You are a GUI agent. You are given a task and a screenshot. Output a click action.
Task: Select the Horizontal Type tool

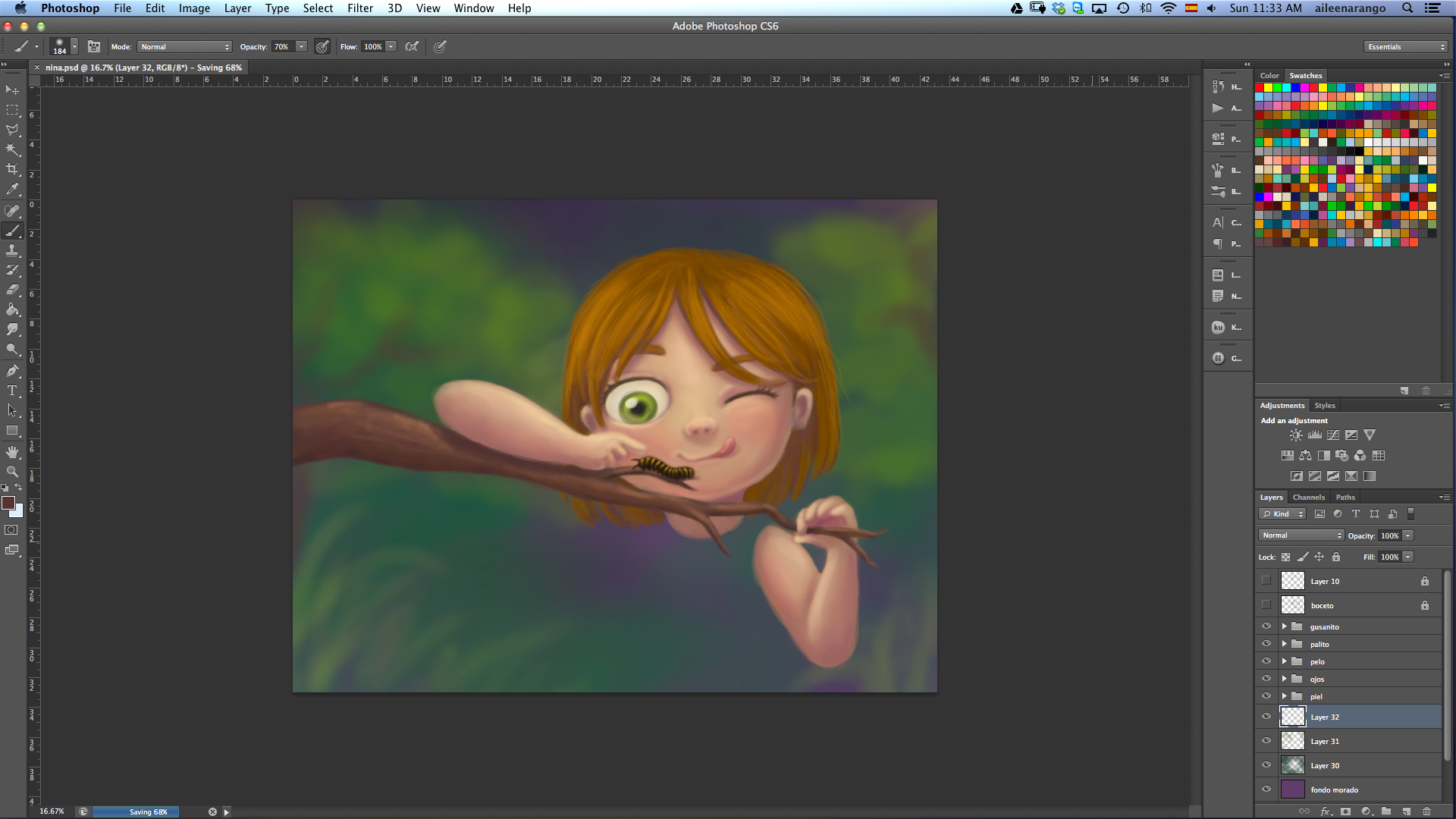coord(12,391)
